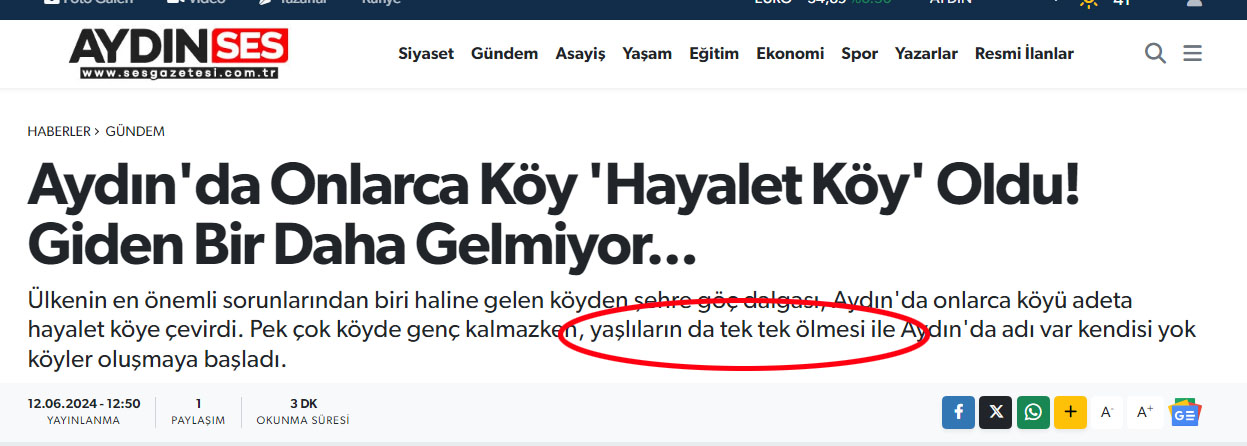The image size is (1247, 446).
Task: Open the Asayiş section
Action: [581, 54]
